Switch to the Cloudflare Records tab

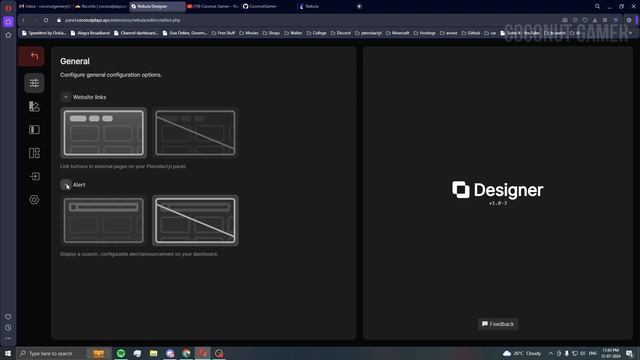point(101,7)
